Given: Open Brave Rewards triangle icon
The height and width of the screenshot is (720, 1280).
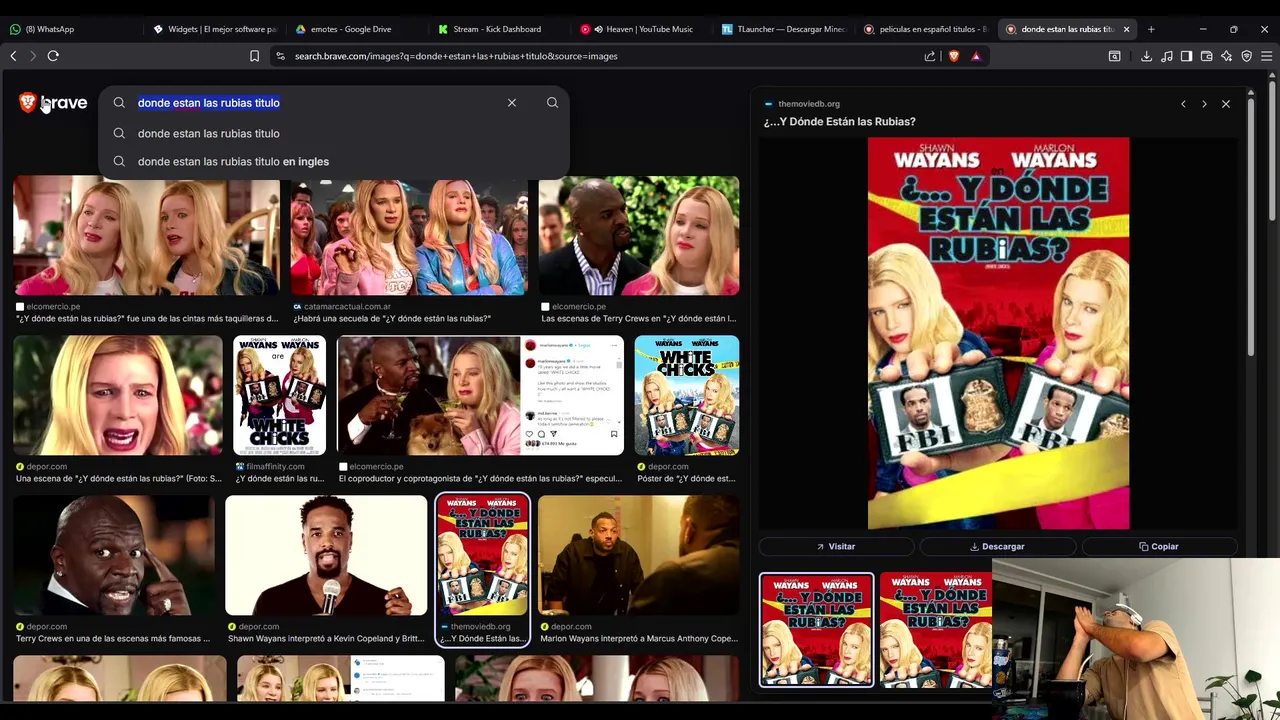Looking at the screenshot, I should [x=976, y=56].
